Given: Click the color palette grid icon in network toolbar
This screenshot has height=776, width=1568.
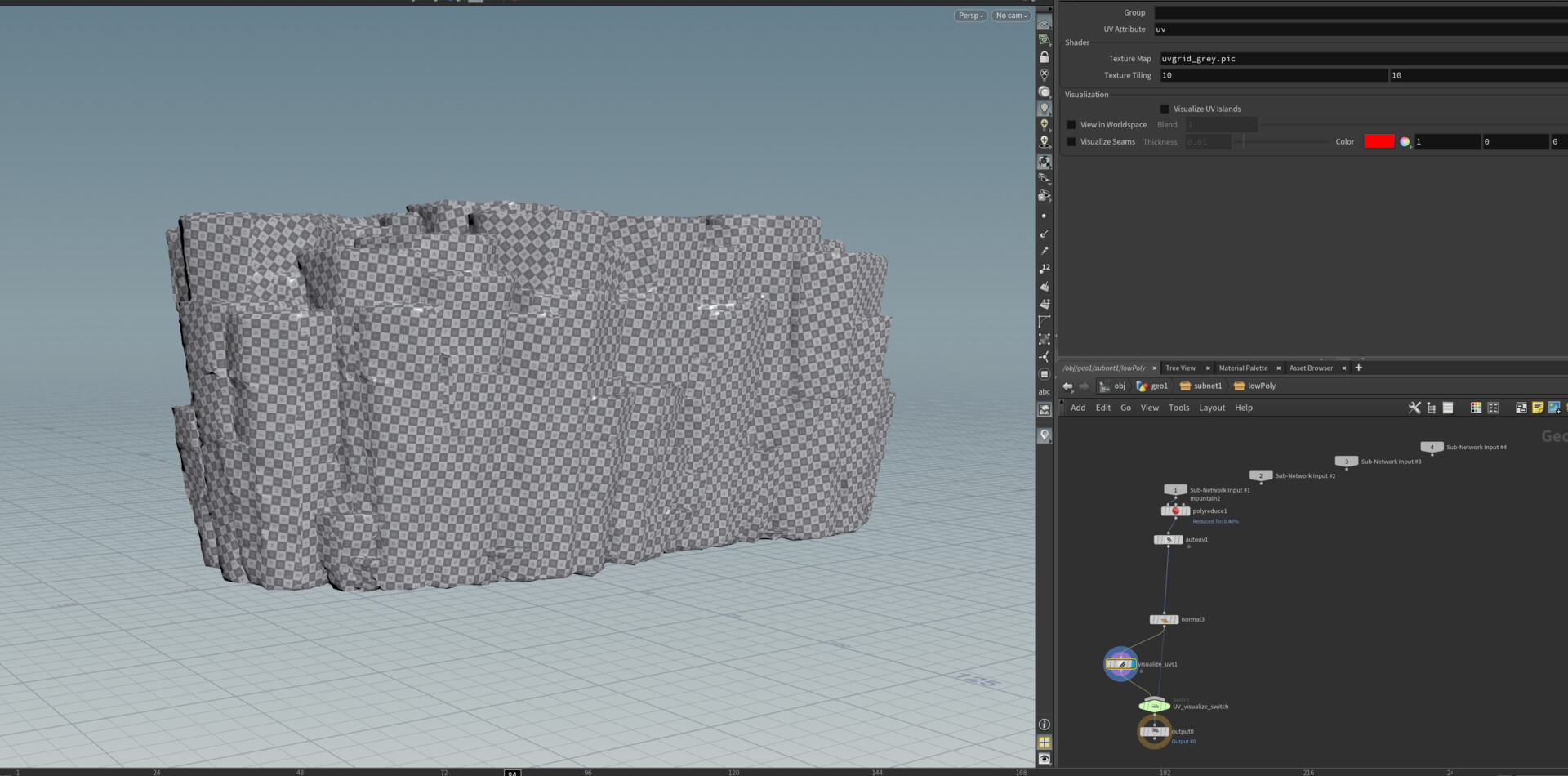Looking at the screenshot, I should tap(1476, 408).
